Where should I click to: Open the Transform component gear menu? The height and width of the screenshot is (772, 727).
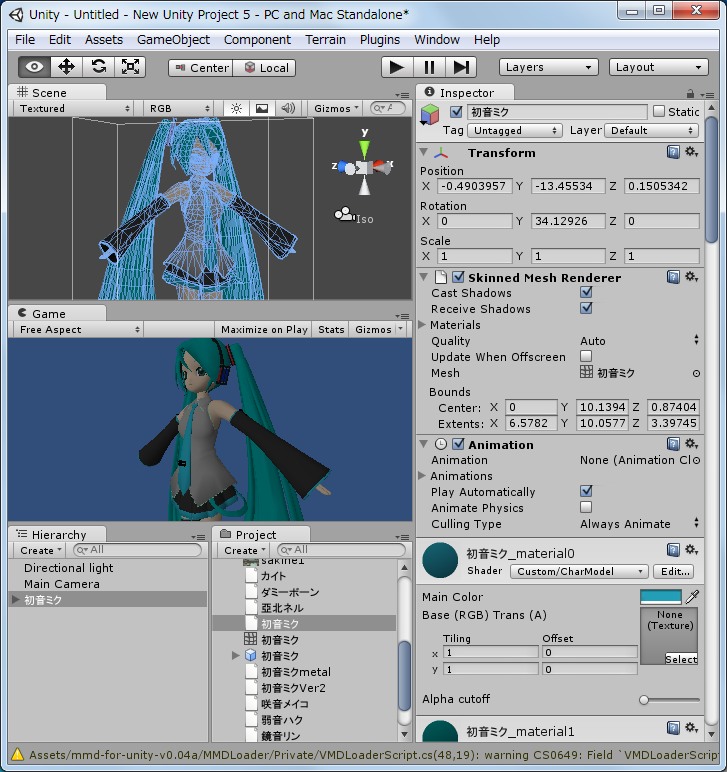(x=691, y=152)
